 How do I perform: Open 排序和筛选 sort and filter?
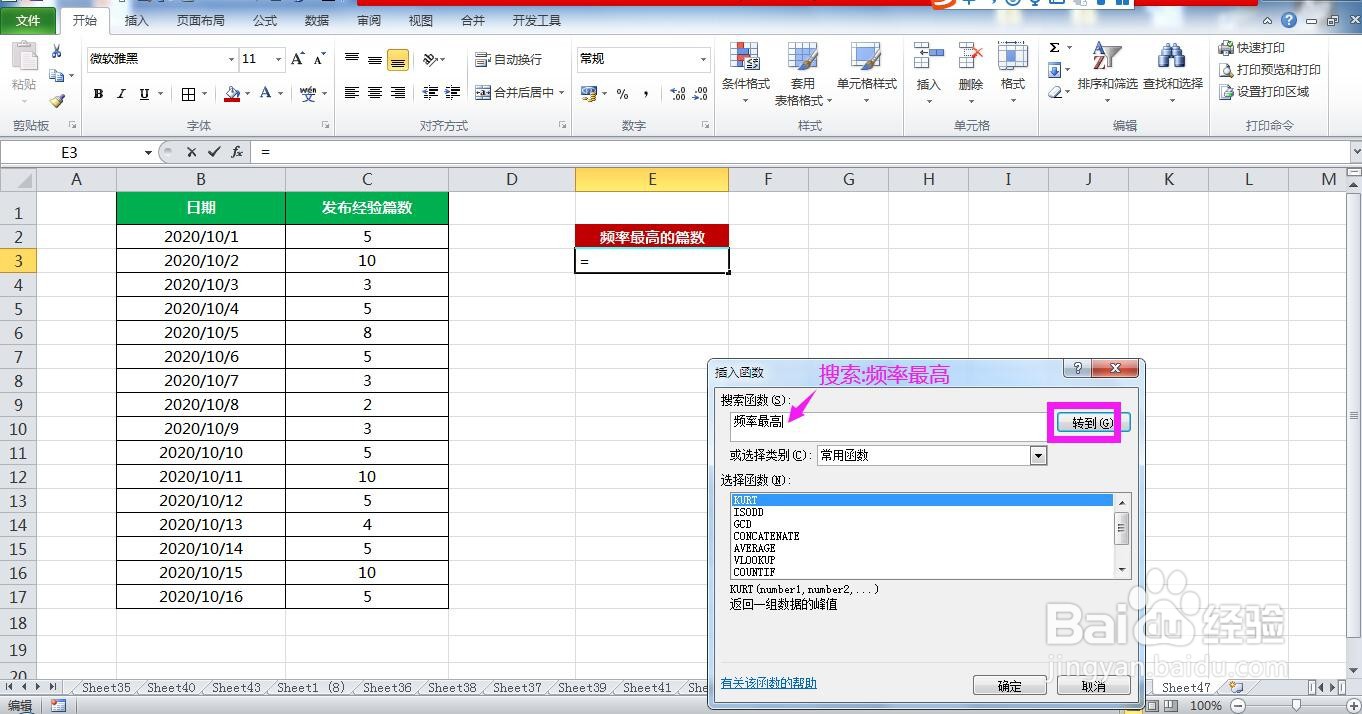1107,73
